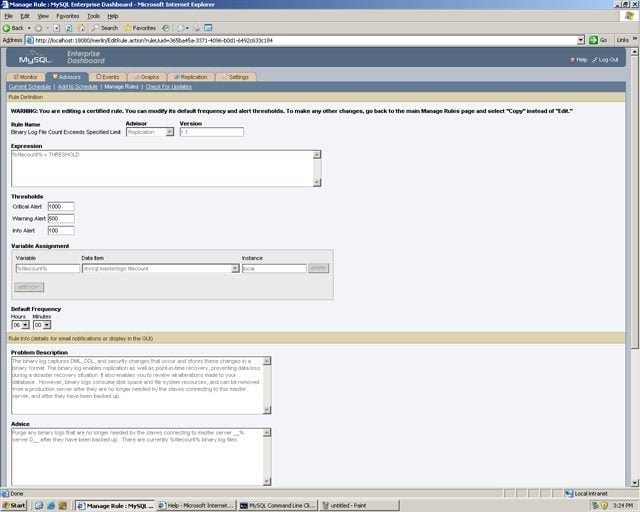Click the Mail icon in toolbar
640x512 pixels.
(x=180, y=28)
